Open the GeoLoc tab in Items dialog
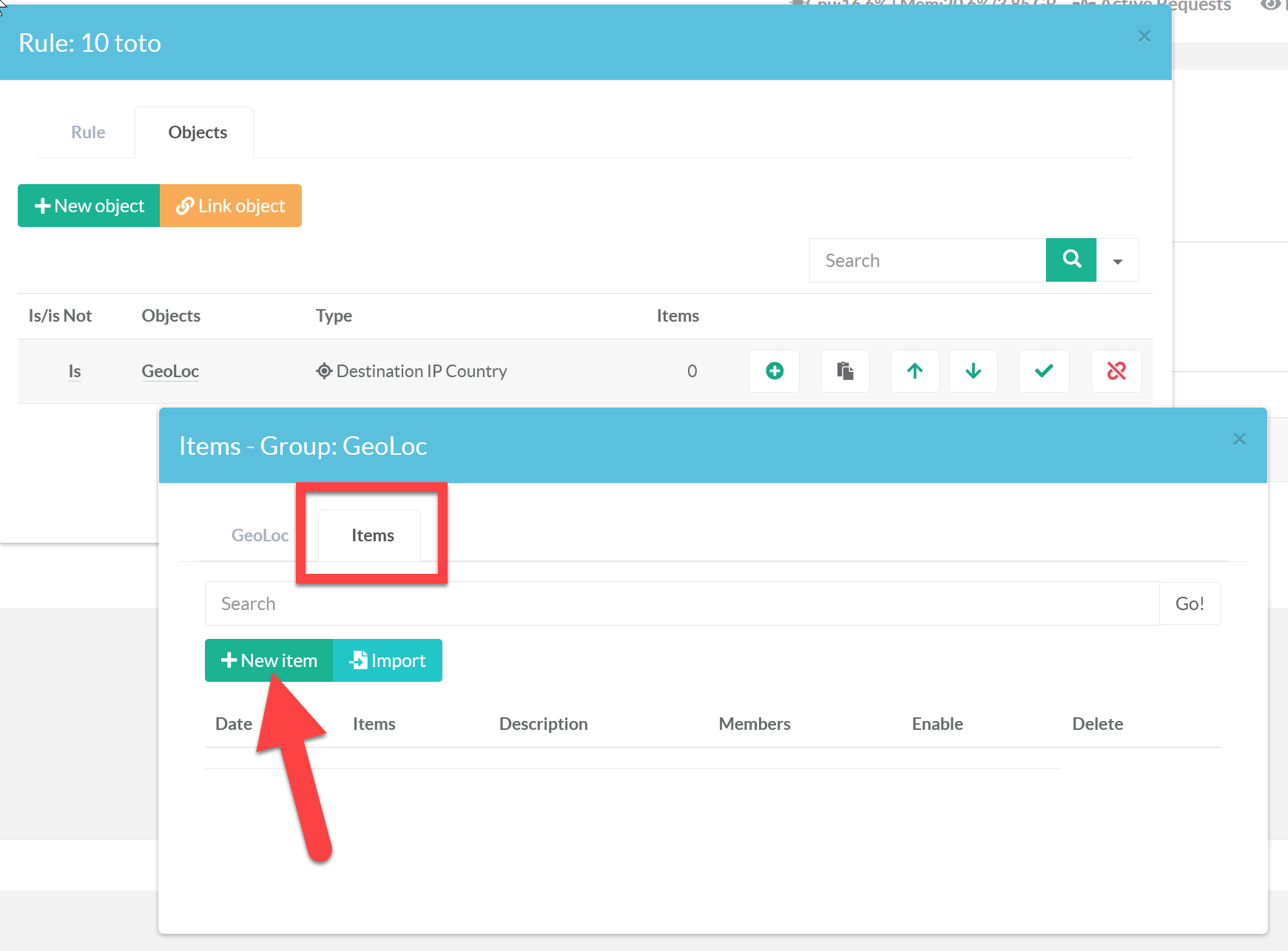Viewport: 1288px width, 951px height. point(260,535)
